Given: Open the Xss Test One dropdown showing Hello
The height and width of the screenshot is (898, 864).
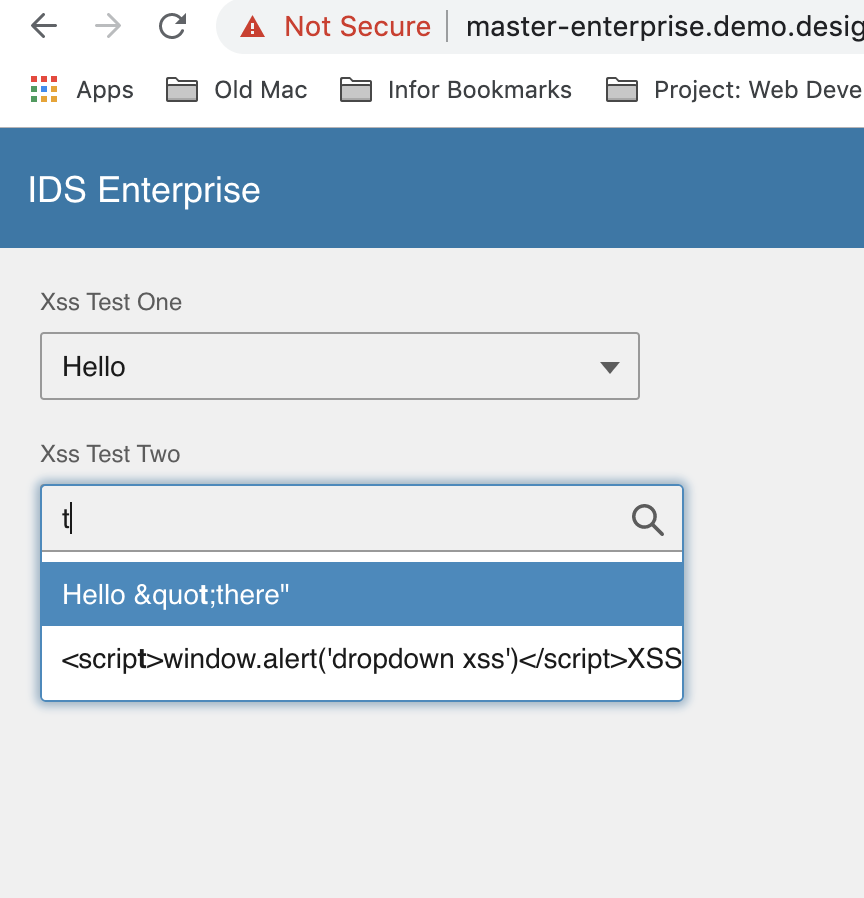Looking at the screenshot, I should tap(340, 366).
